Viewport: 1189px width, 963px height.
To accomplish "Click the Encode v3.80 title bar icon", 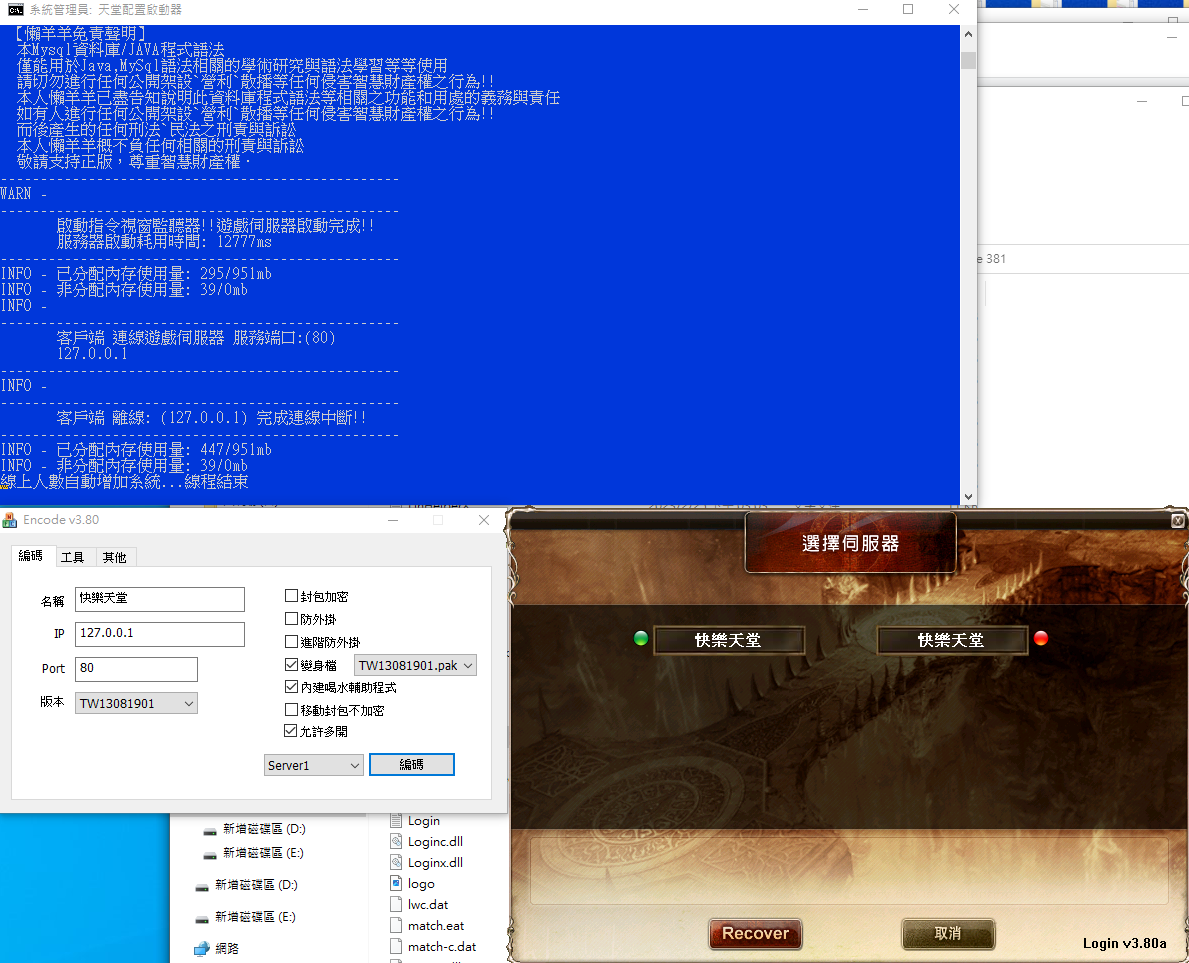I will pyautogui.click(x=10, y=520).
